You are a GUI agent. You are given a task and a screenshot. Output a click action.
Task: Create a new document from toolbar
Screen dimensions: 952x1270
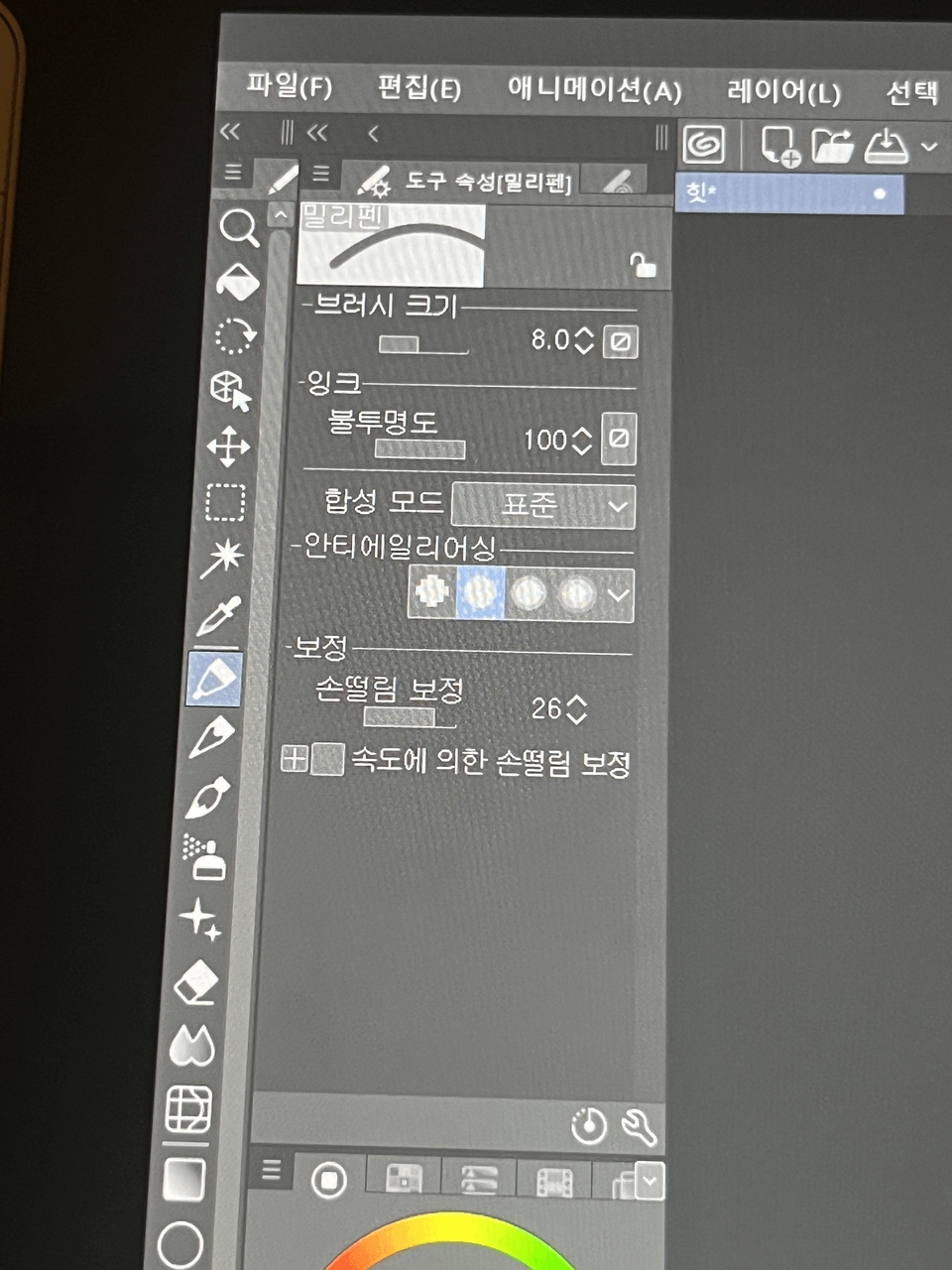(779, 146)
